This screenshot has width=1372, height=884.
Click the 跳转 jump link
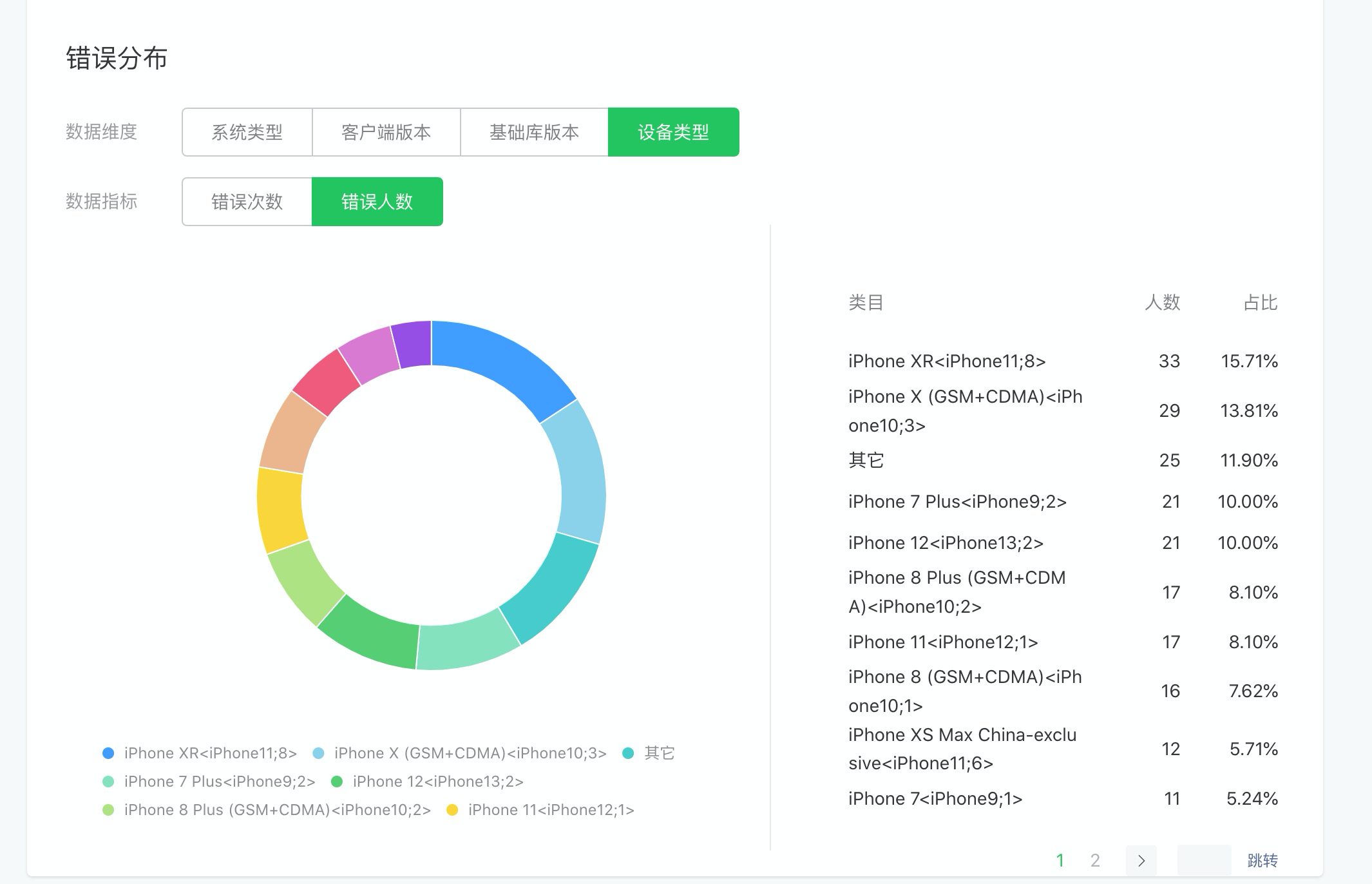[x=1262, y=860]
